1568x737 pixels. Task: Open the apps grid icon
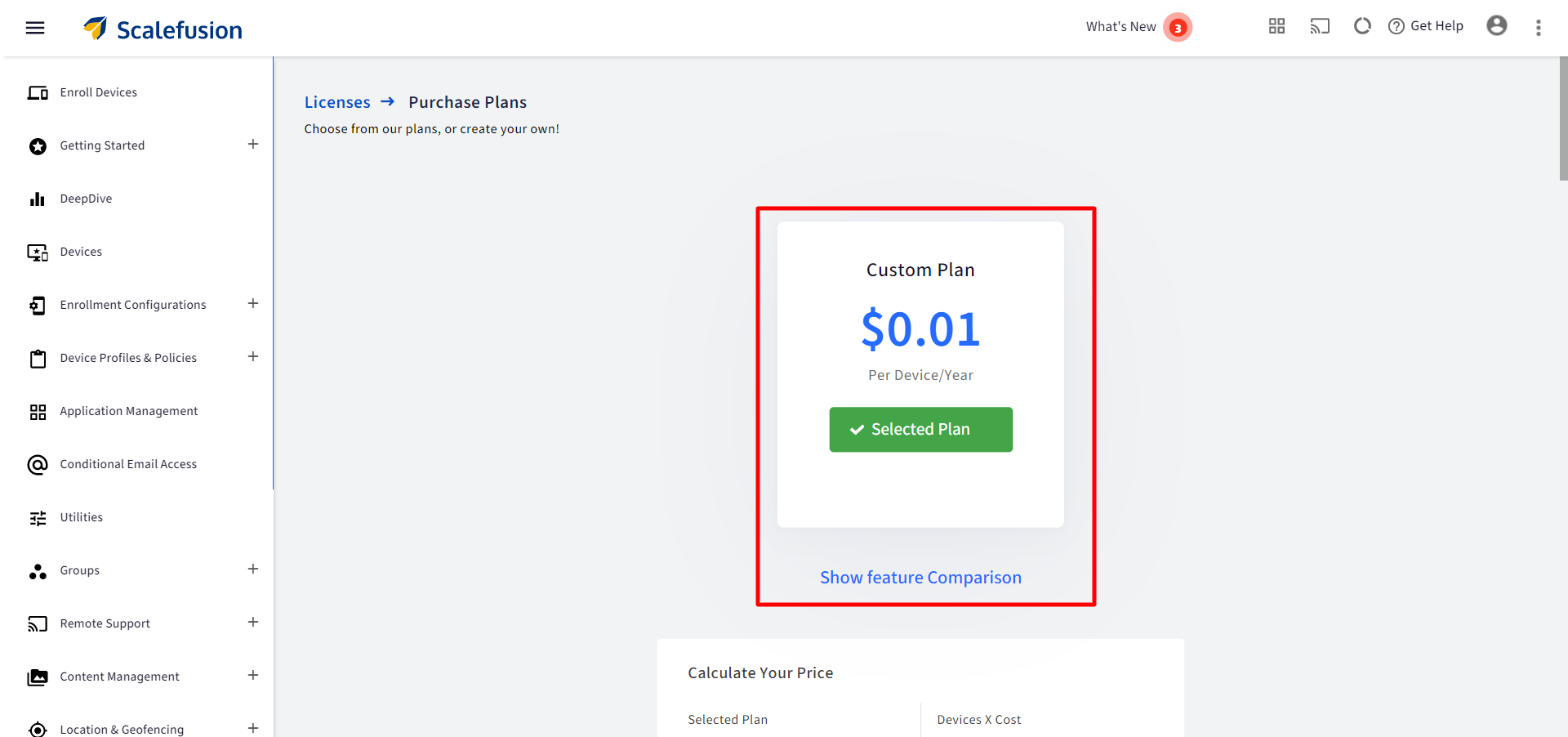1276,26
